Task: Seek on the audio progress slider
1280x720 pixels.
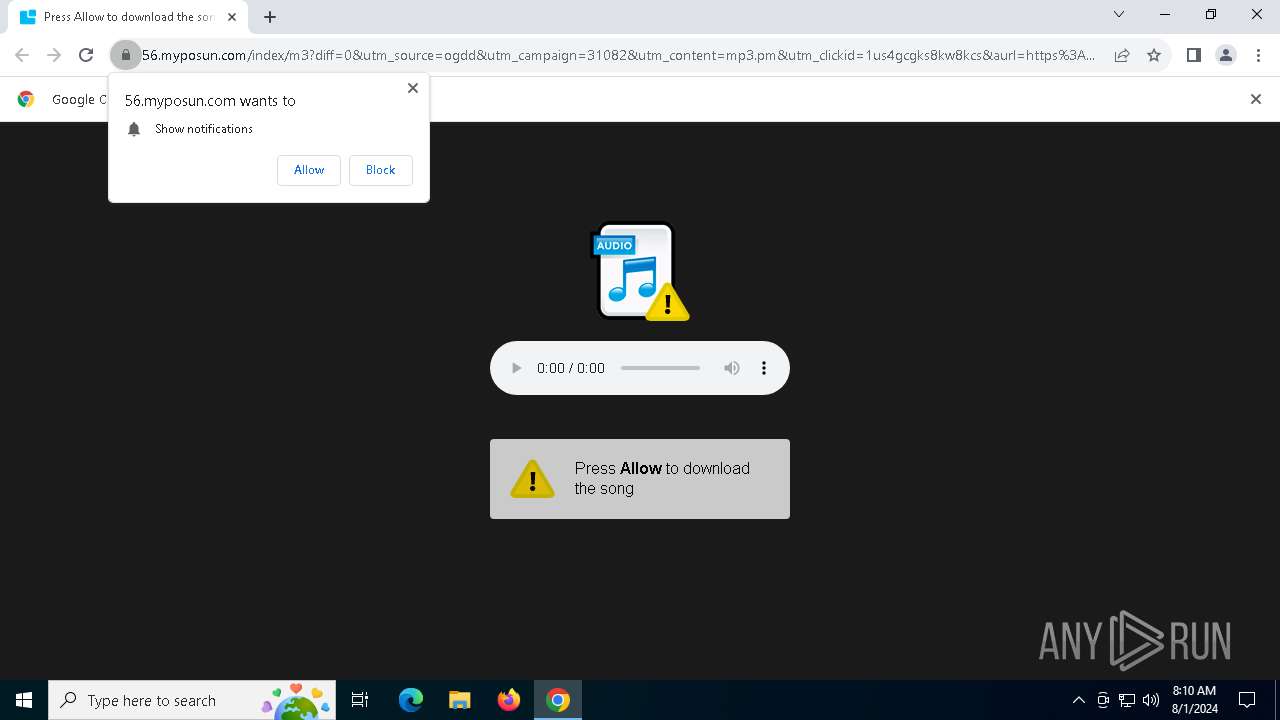Action: [x=660, y=368]
